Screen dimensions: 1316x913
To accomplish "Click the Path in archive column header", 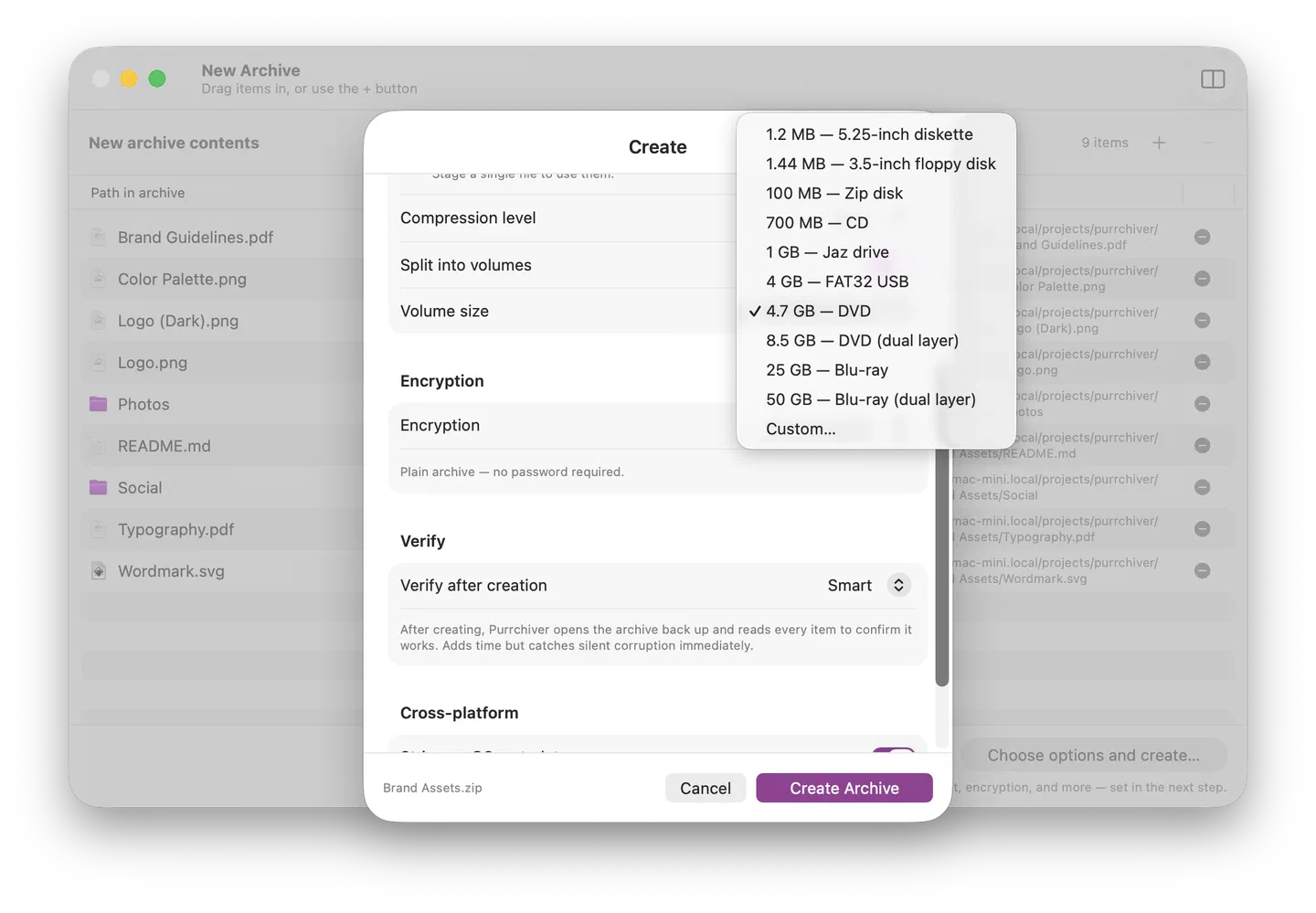I will [x=138, y=193].
